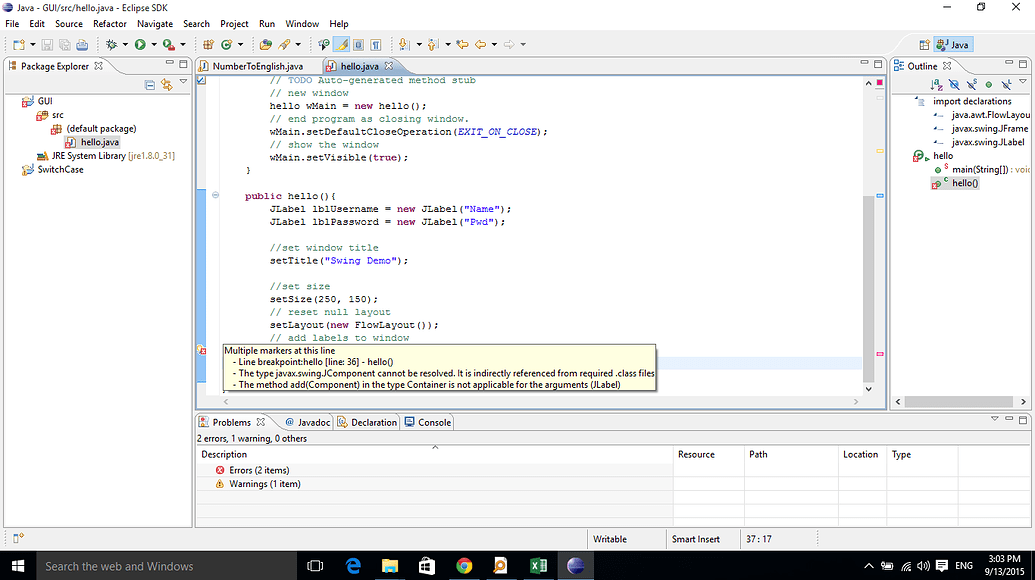Switch to the NumberToEnglish.java editor tab

click(x=256, y=66)
